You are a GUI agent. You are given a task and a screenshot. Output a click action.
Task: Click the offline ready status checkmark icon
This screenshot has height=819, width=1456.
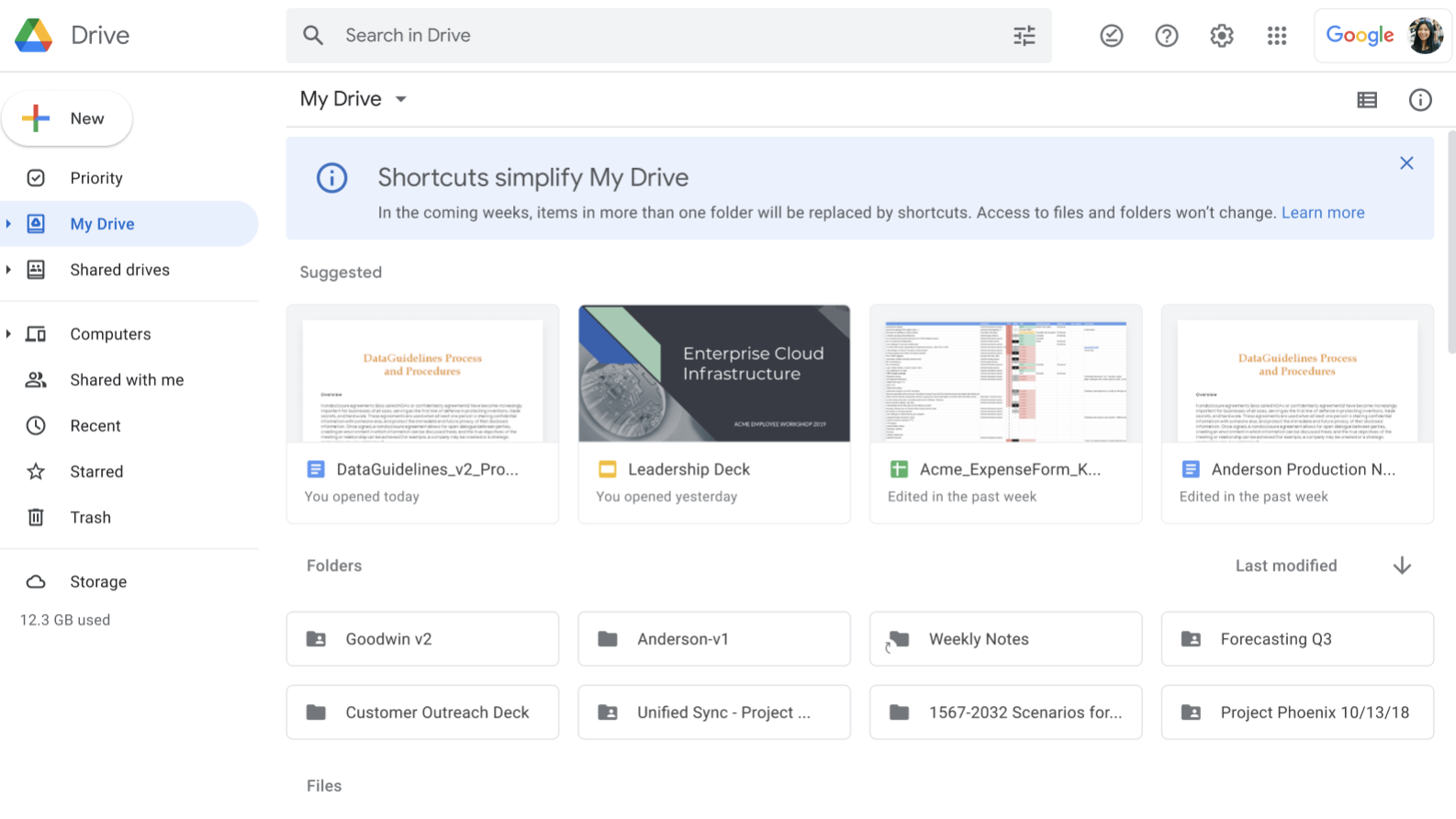point(1111,36)
